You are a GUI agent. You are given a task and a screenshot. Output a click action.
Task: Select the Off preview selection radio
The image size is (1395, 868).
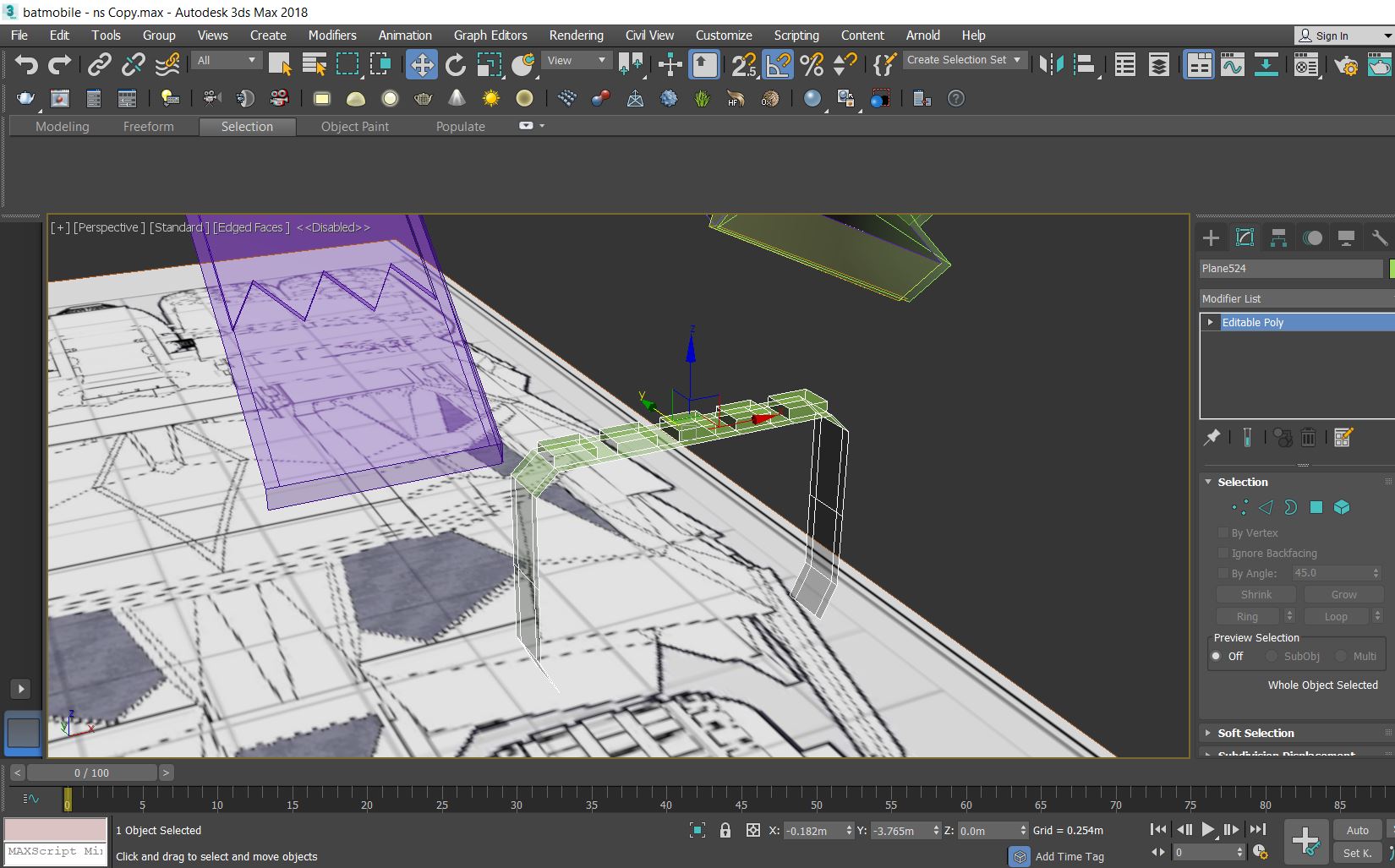[1217, 656]
